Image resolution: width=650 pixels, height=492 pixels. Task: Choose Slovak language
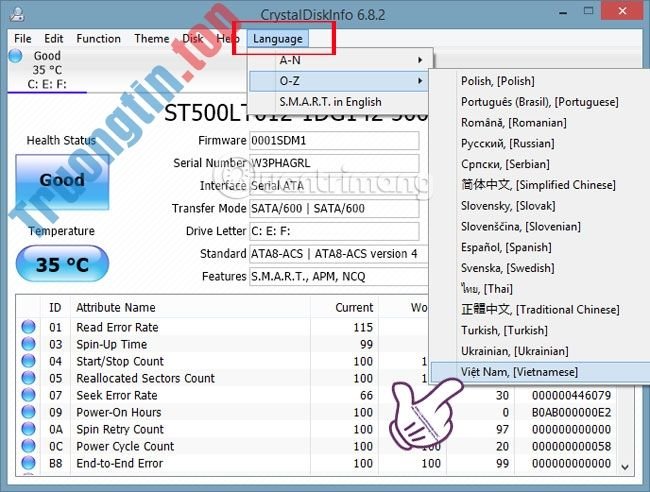[x=508, y=206]
